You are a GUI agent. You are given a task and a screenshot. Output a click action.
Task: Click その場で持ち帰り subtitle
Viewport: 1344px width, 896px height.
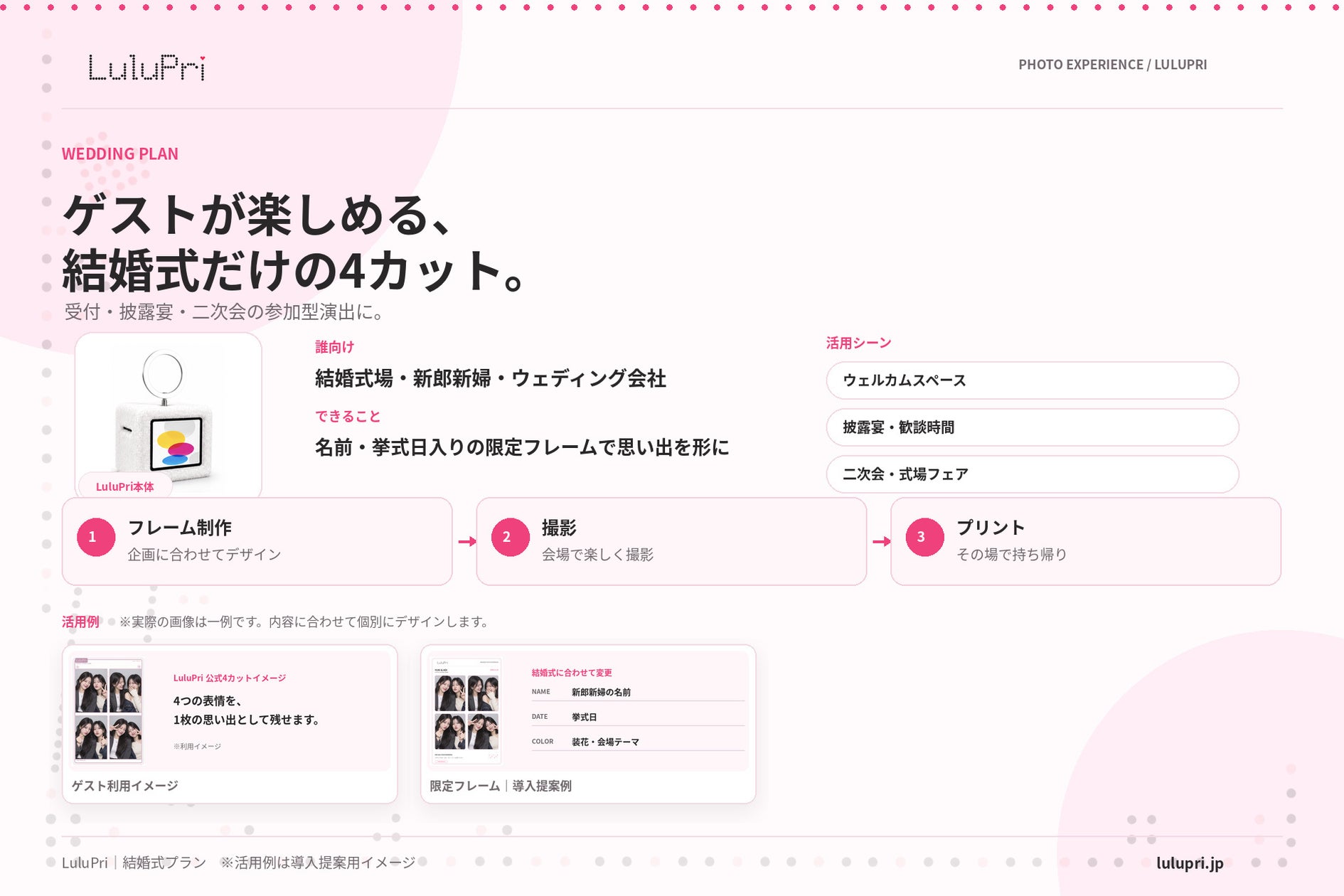1012,555
